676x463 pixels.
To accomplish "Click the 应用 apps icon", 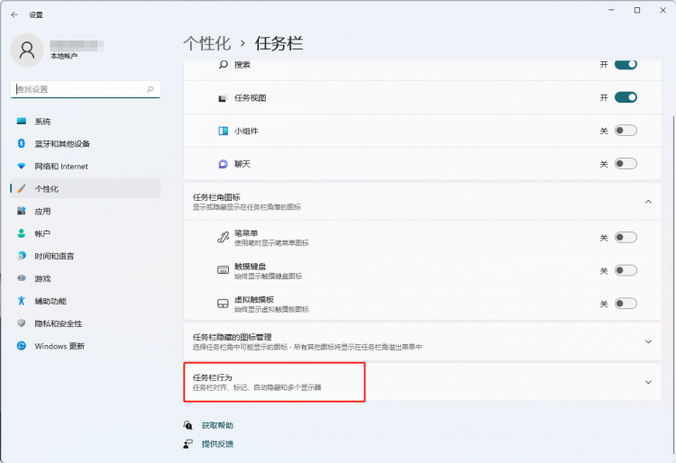I will pyautogui.click(x=21, y=211).
